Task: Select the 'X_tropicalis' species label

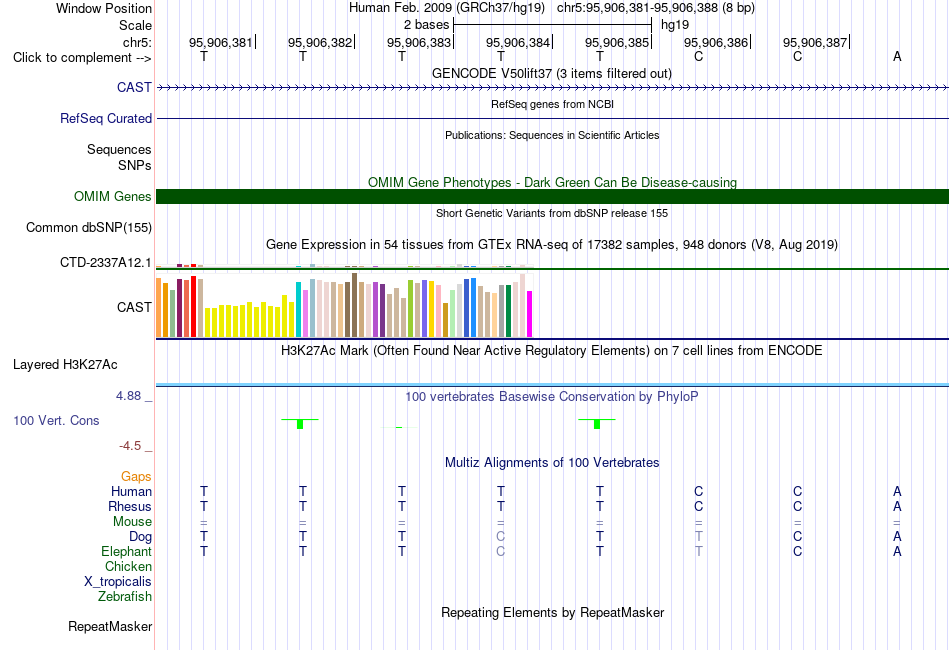Action: [118, 582]
